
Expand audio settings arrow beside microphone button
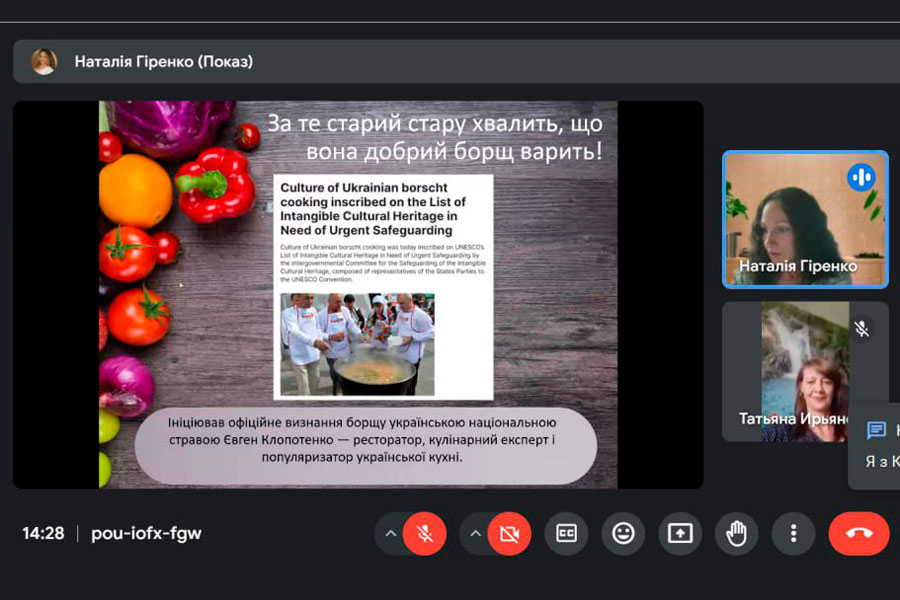[390, 533]
